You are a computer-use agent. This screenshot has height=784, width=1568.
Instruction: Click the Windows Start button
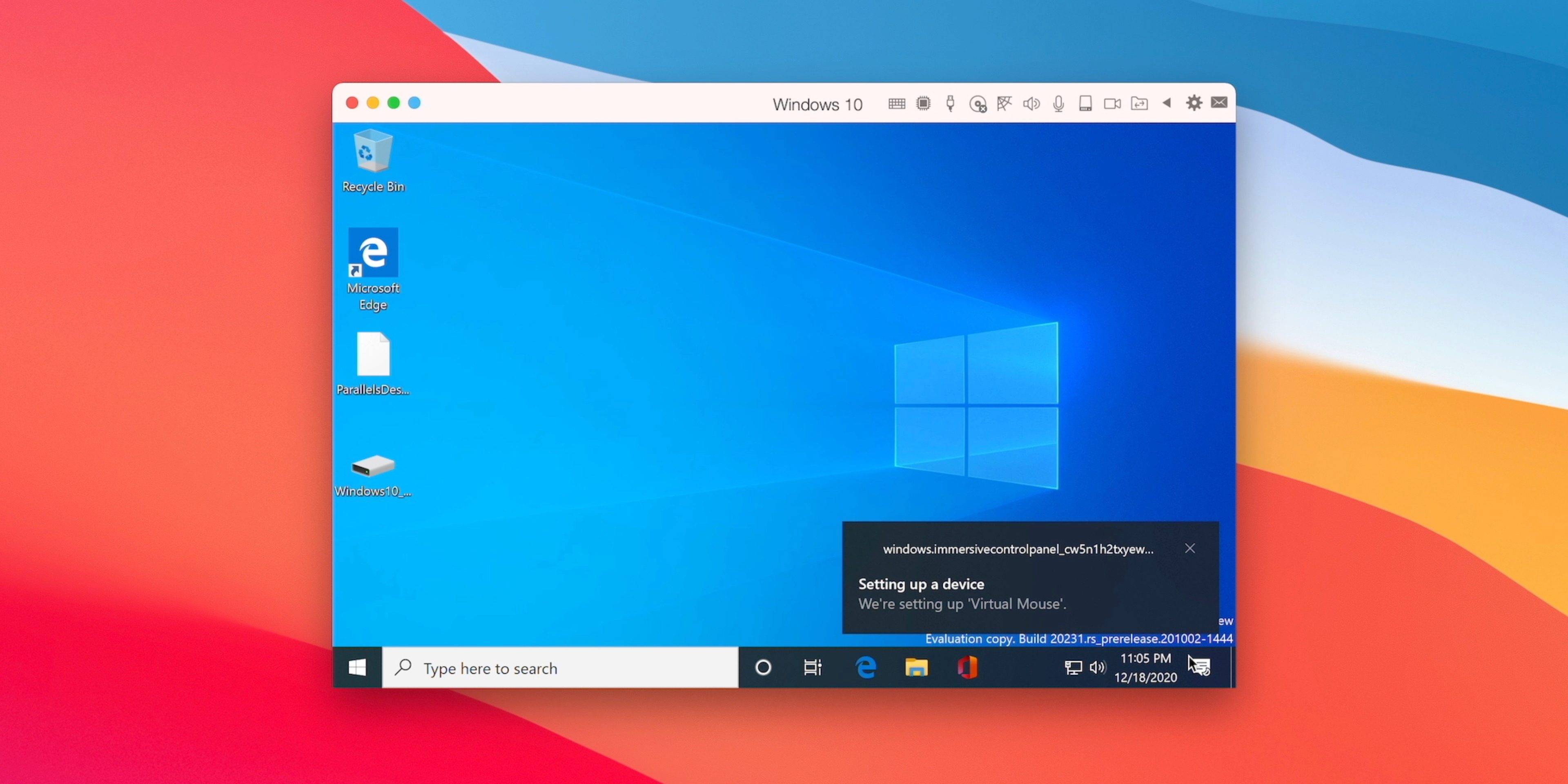pyautogui.click(x=358, y=668)
